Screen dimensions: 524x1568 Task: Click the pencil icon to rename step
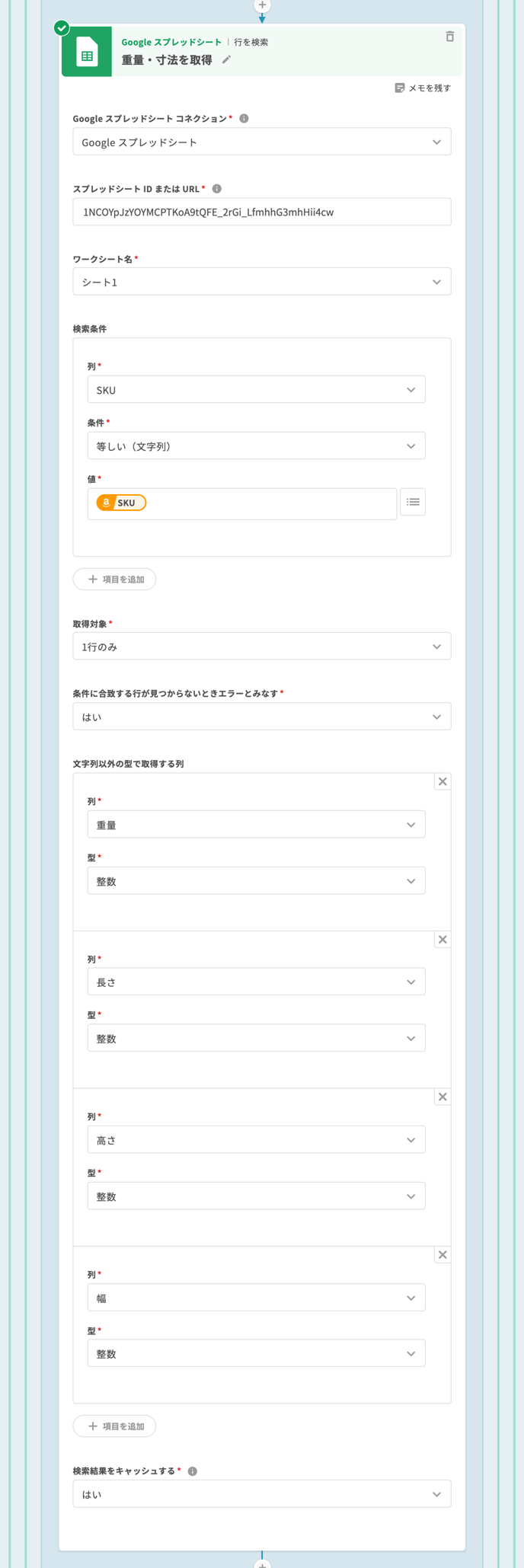[x=226, y=60]
